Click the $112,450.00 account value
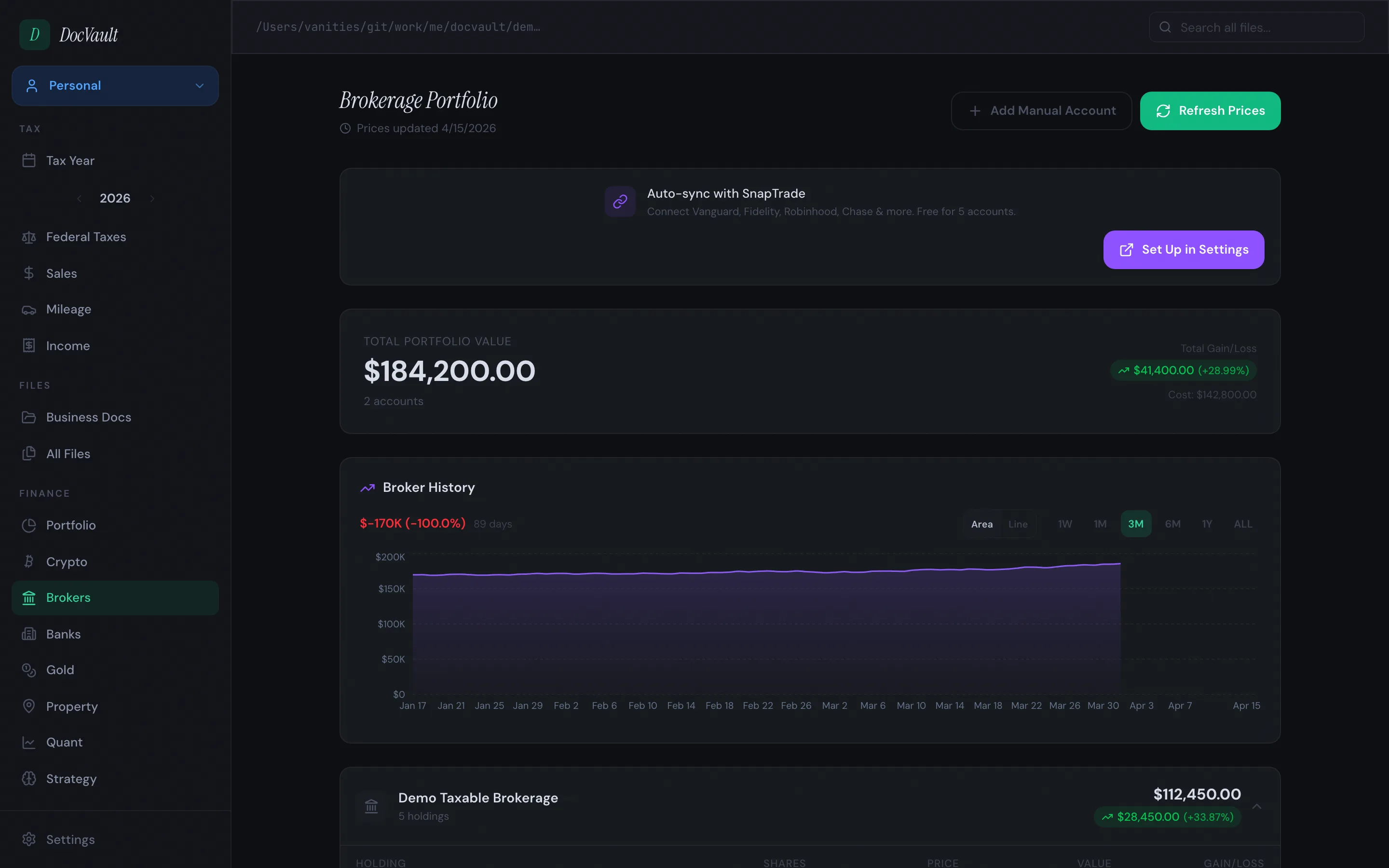 click(1197, 794)
